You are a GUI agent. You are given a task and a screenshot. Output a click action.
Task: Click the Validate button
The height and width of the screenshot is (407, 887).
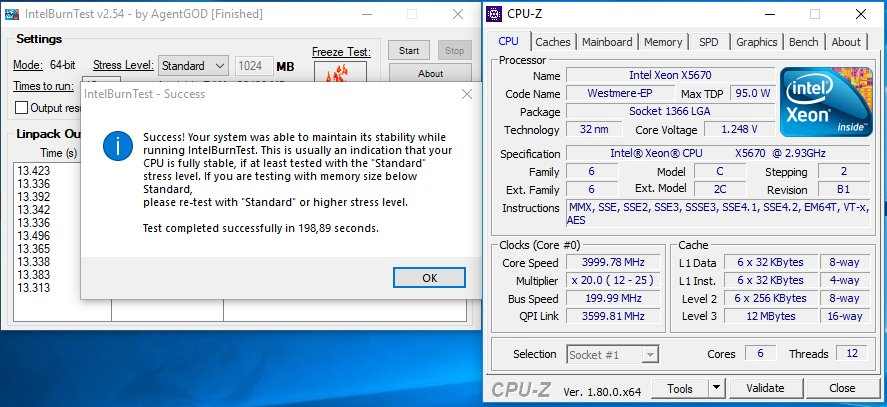765,388
